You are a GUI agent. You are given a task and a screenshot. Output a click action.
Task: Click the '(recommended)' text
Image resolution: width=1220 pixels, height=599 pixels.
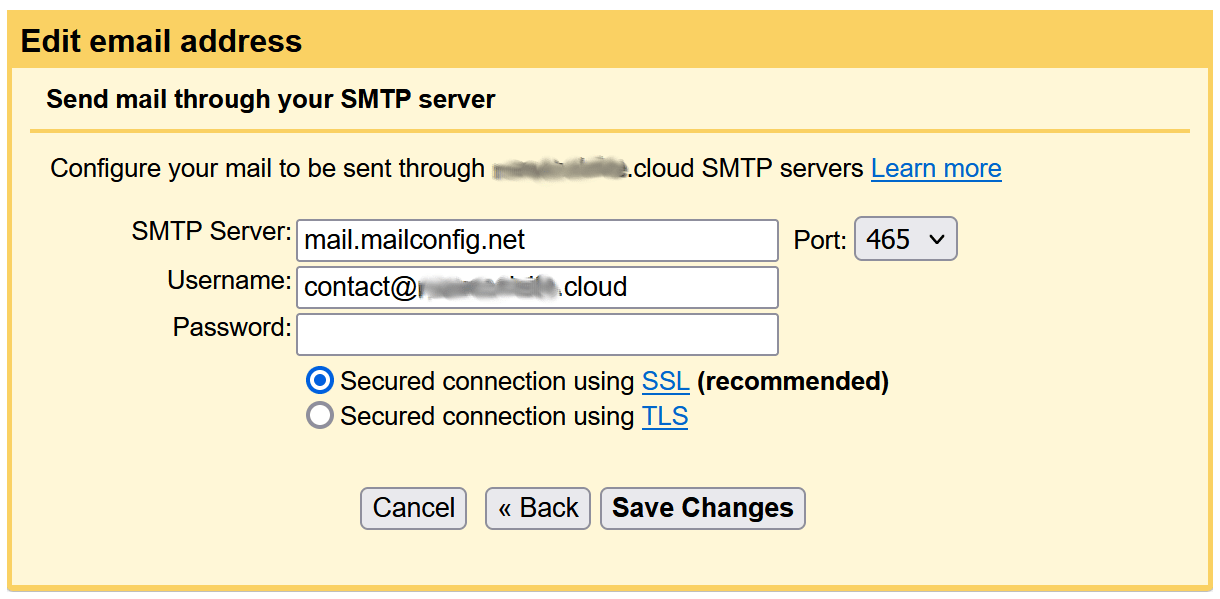[793, 381]
